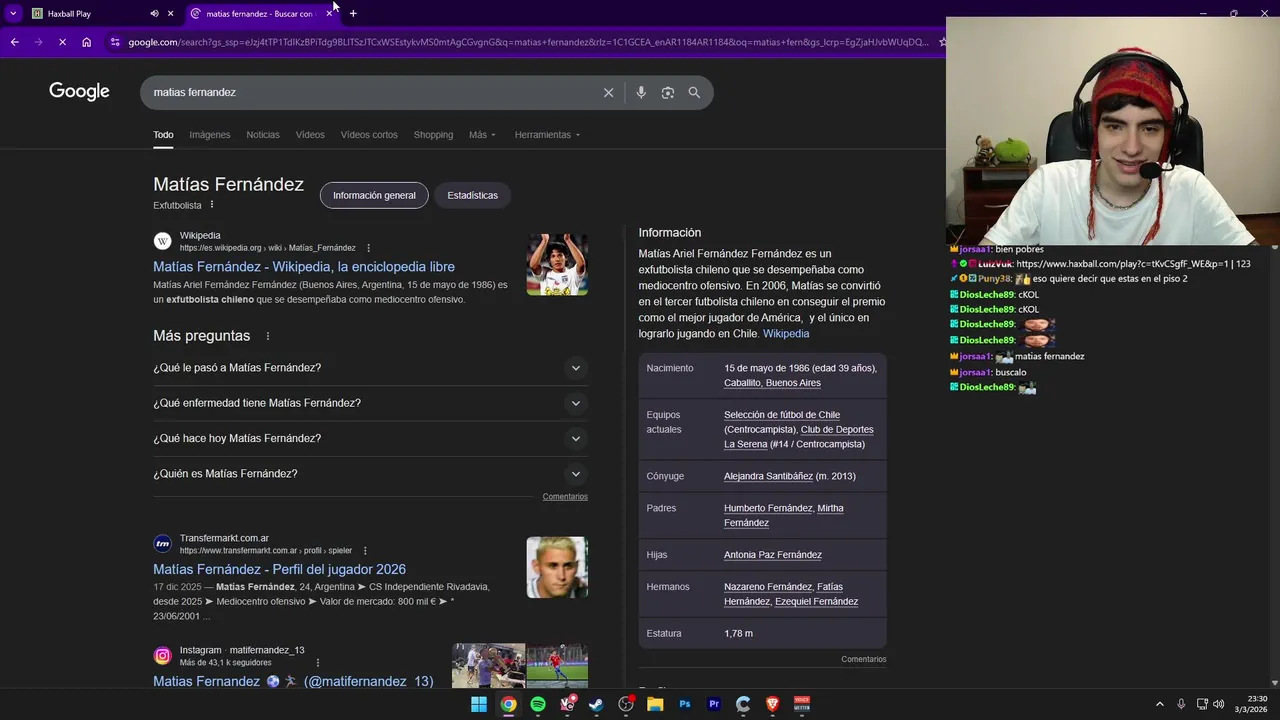Mute the Haxball Play tab audio
The width and height of the screenshot is (1280, 720).
click(154, 14)
